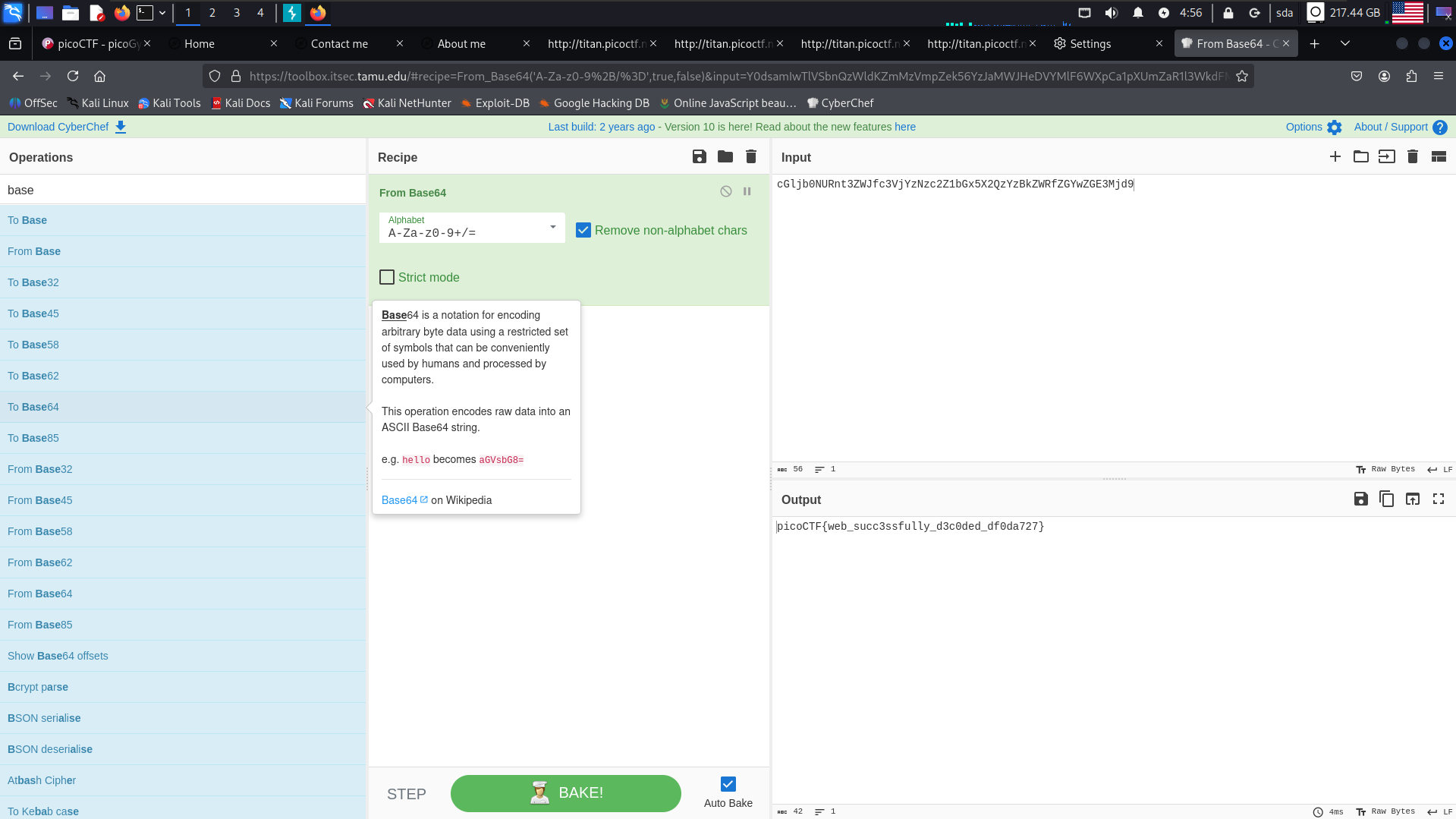
Task: Click the operations search field
Action: point(182,190)
